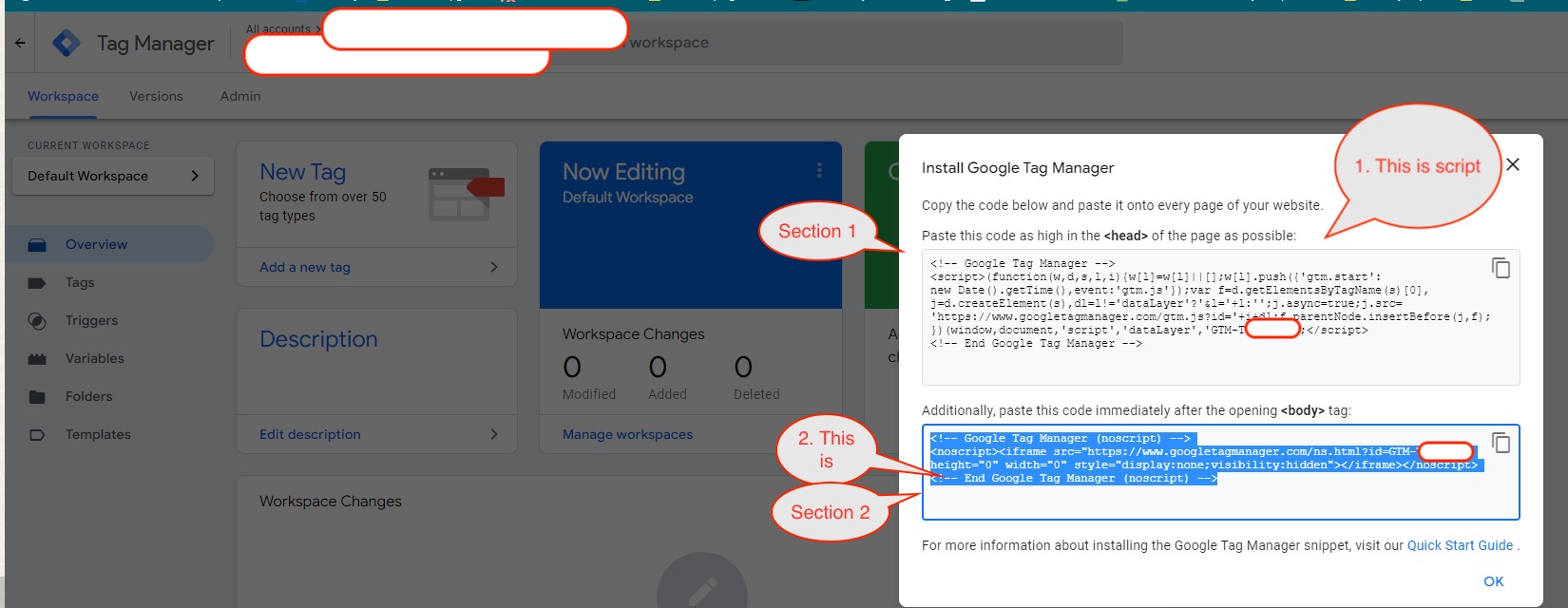Click the Add a new tag link
This screenshot has height=608, width=1568.
point(305,267)
